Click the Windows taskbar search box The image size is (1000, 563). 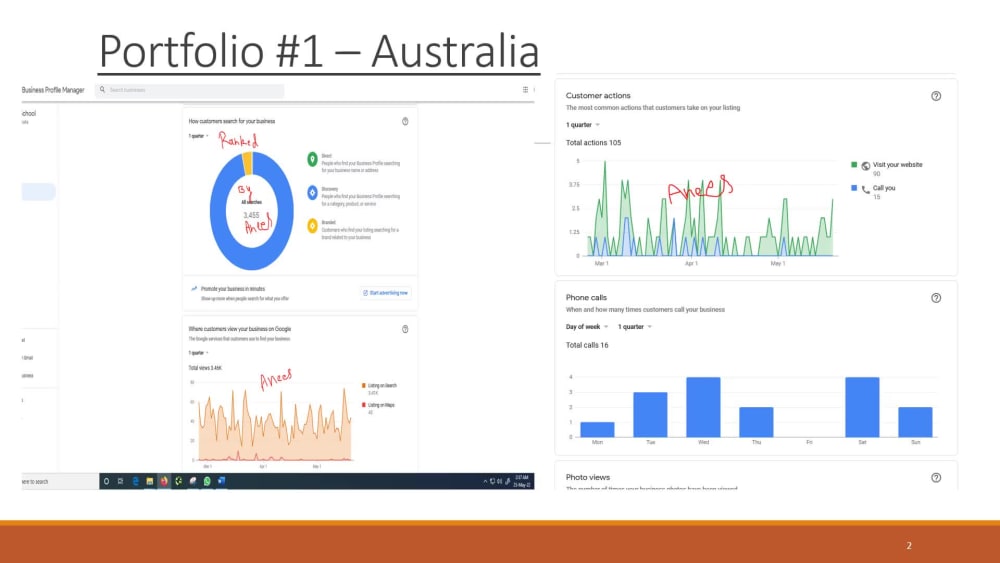coord(60,481)
